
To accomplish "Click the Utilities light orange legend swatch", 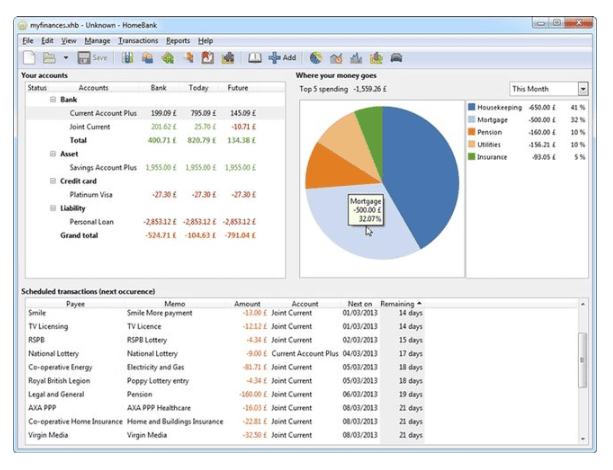I will (x=471, y=144).
